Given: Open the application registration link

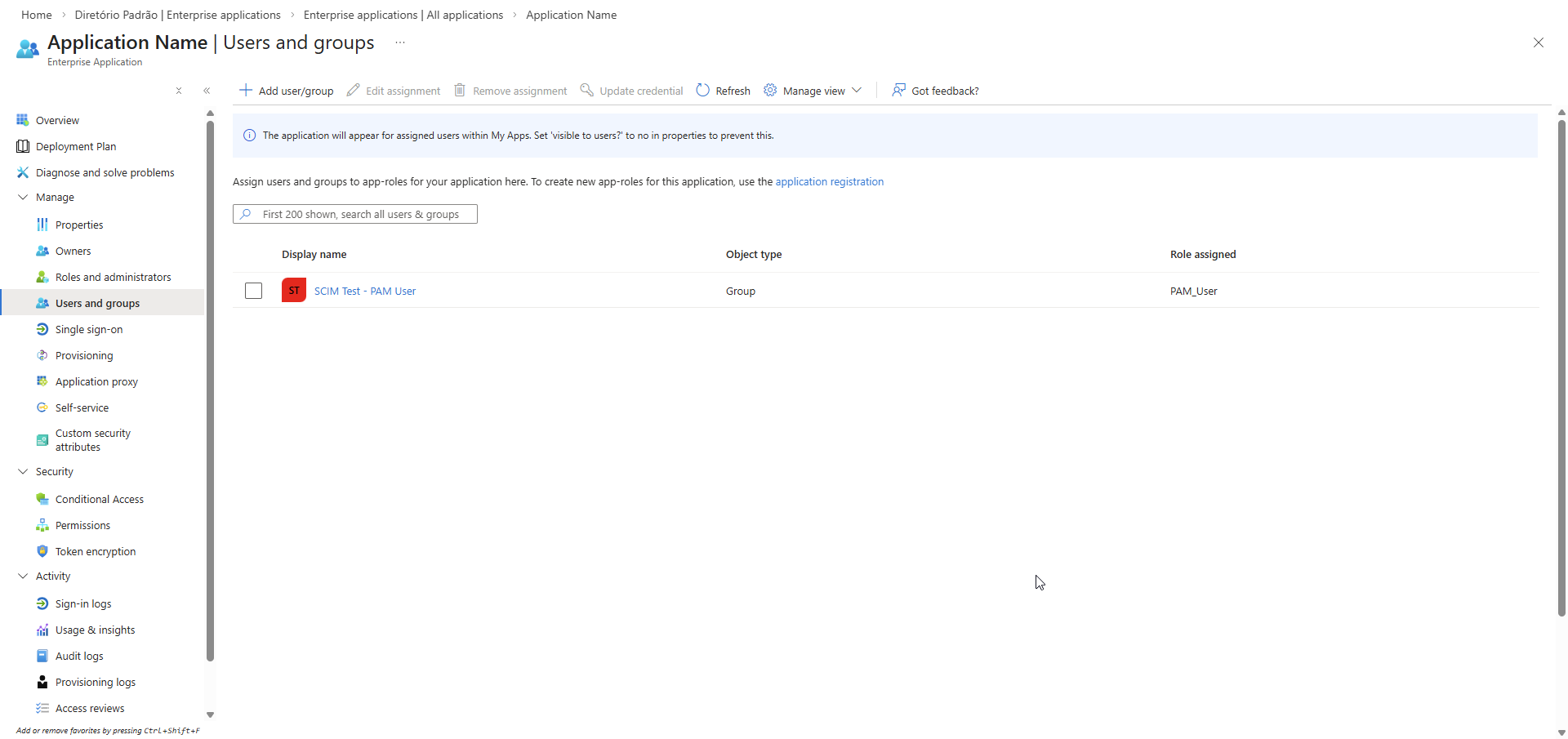Looking at the screenshot, I should (x=829, y=181).
